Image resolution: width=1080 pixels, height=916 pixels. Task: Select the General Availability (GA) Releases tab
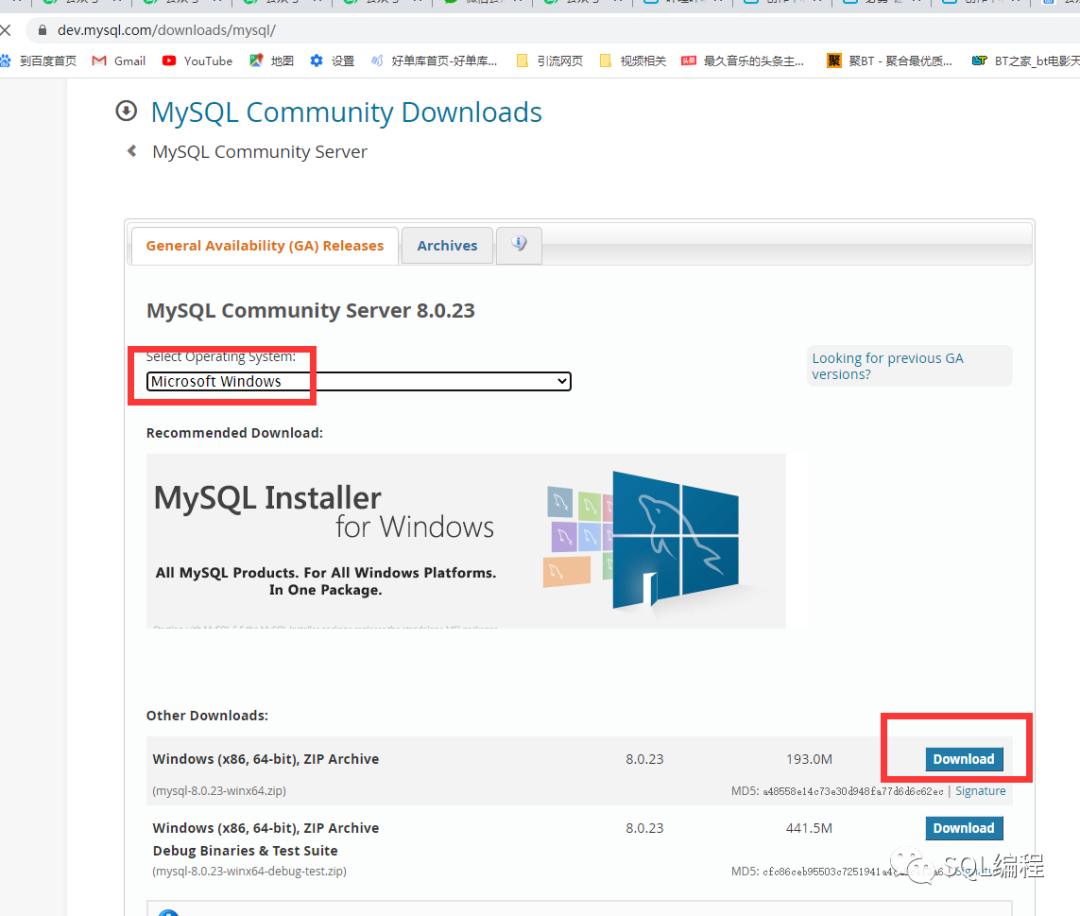pos(264,246)
